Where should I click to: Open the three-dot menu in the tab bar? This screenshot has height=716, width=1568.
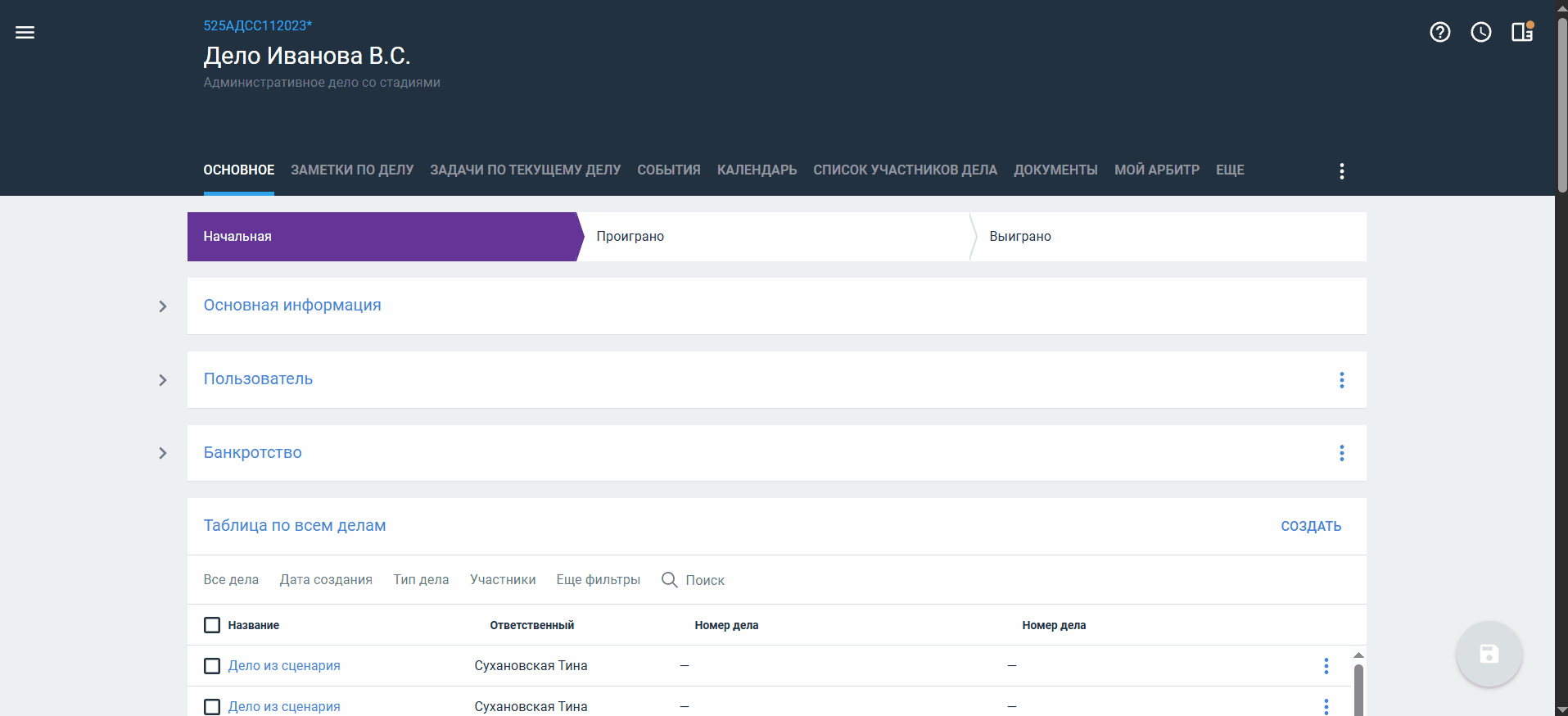click(1341, 170)
